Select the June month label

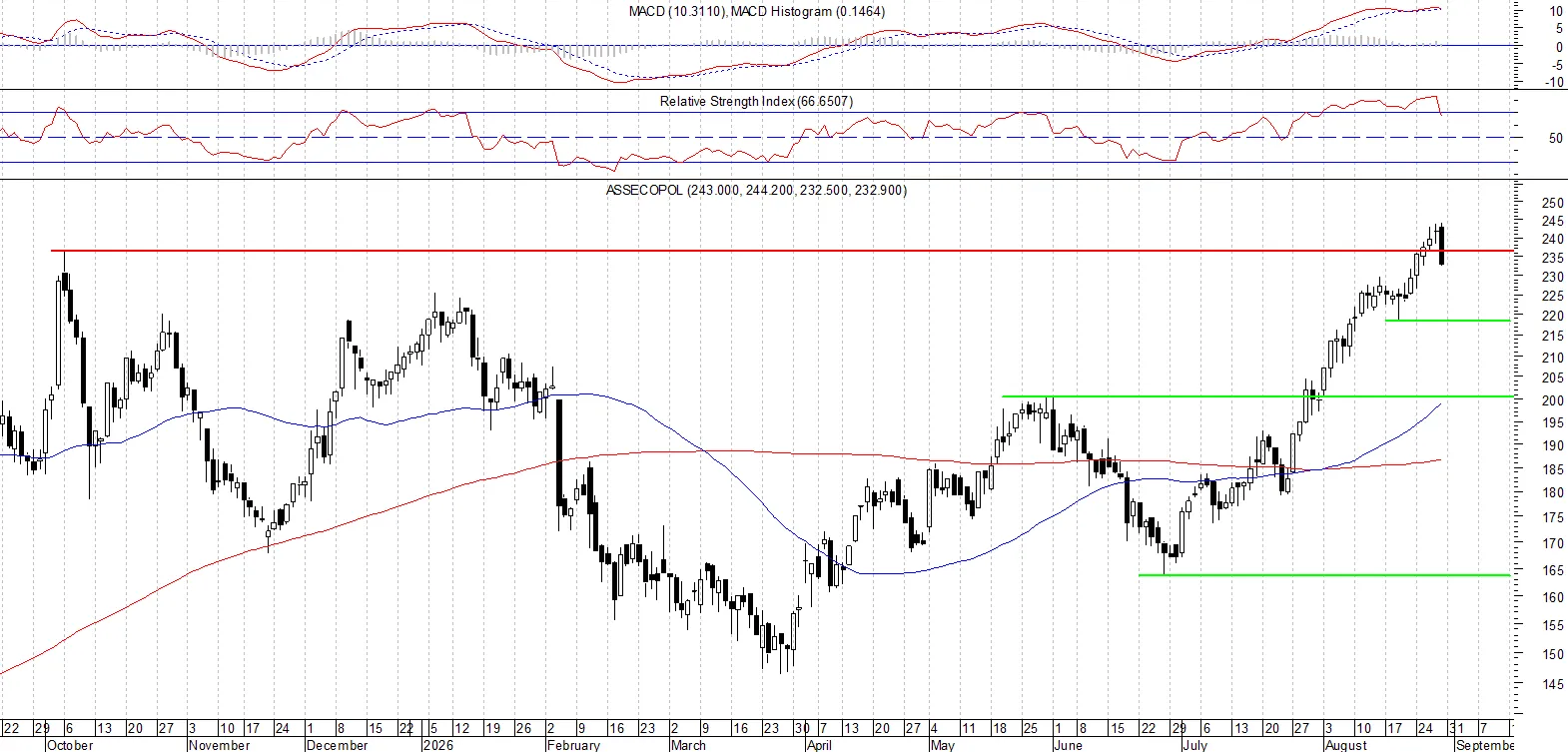1068,745
